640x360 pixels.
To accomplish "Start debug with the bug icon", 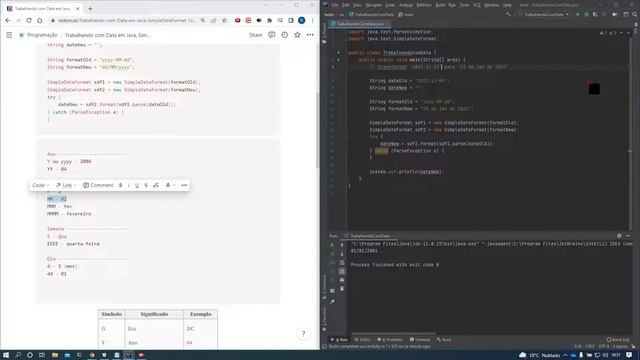I will coord(587,14).
